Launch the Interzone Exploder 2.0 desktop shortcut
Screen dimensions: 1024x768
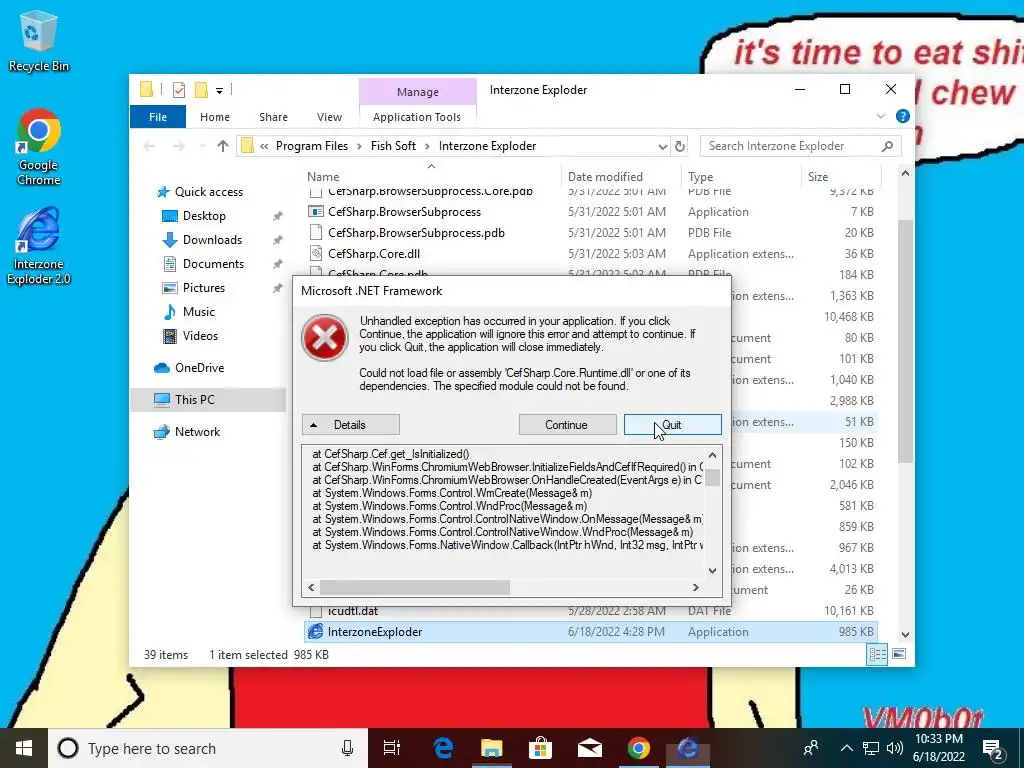pyautogui.click(x=38, y=246)
